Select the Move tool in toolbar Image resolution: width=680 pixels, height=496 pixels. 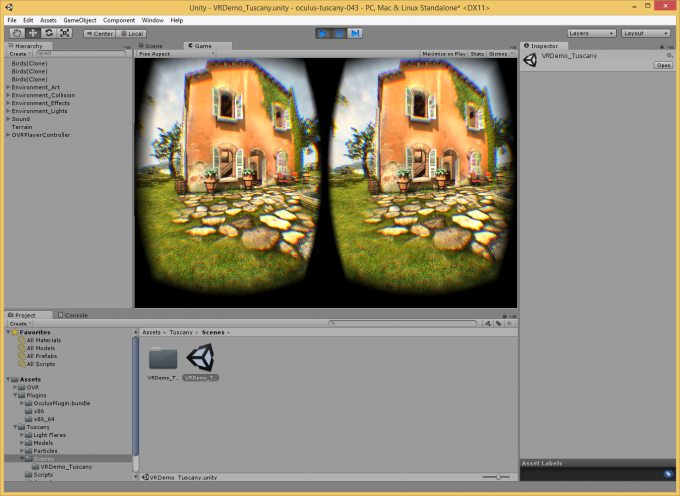click(x=33, y=33)
